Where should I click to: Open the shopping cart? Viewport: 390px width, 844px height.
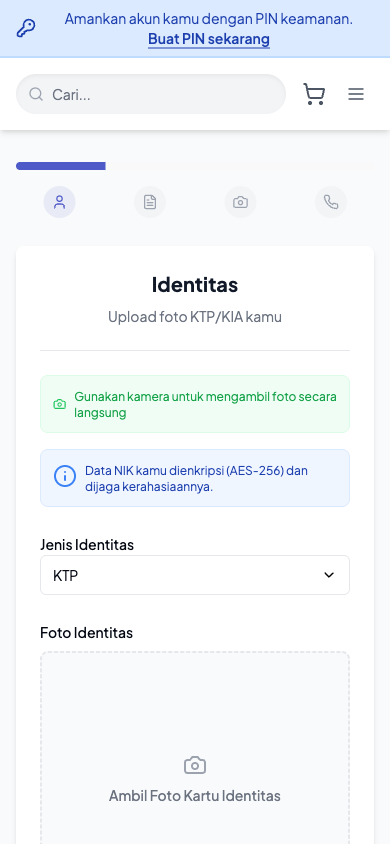(314, 94)
